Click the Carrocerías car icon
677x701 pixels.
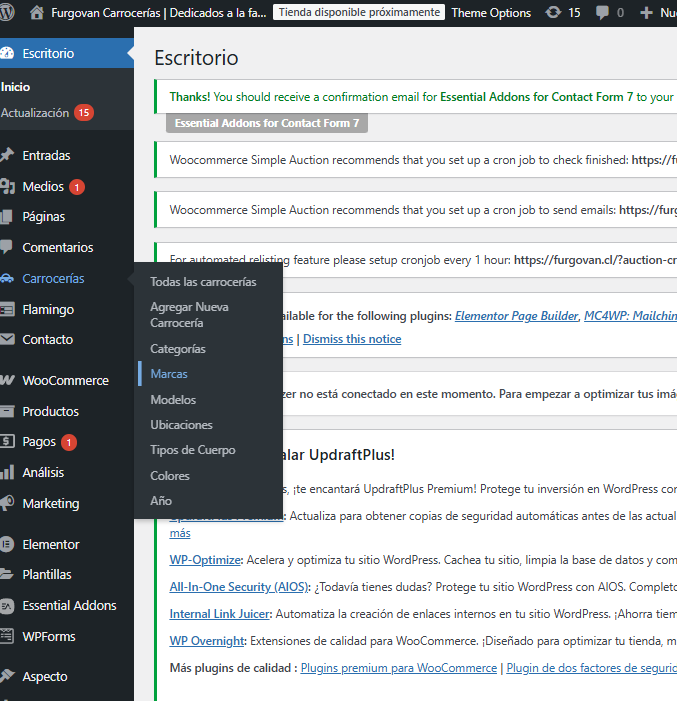pos(7,279)
